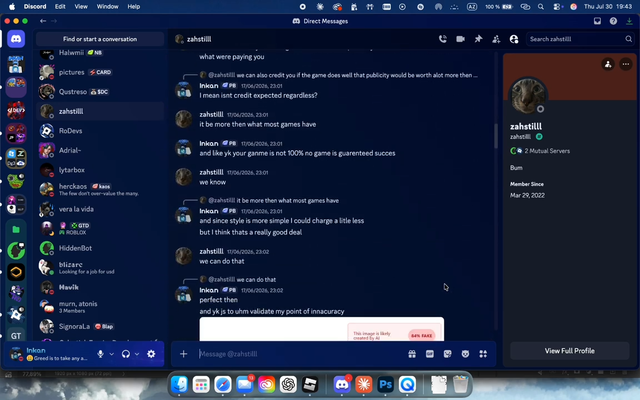Start a video call with zahstillll

click(460, 39)
